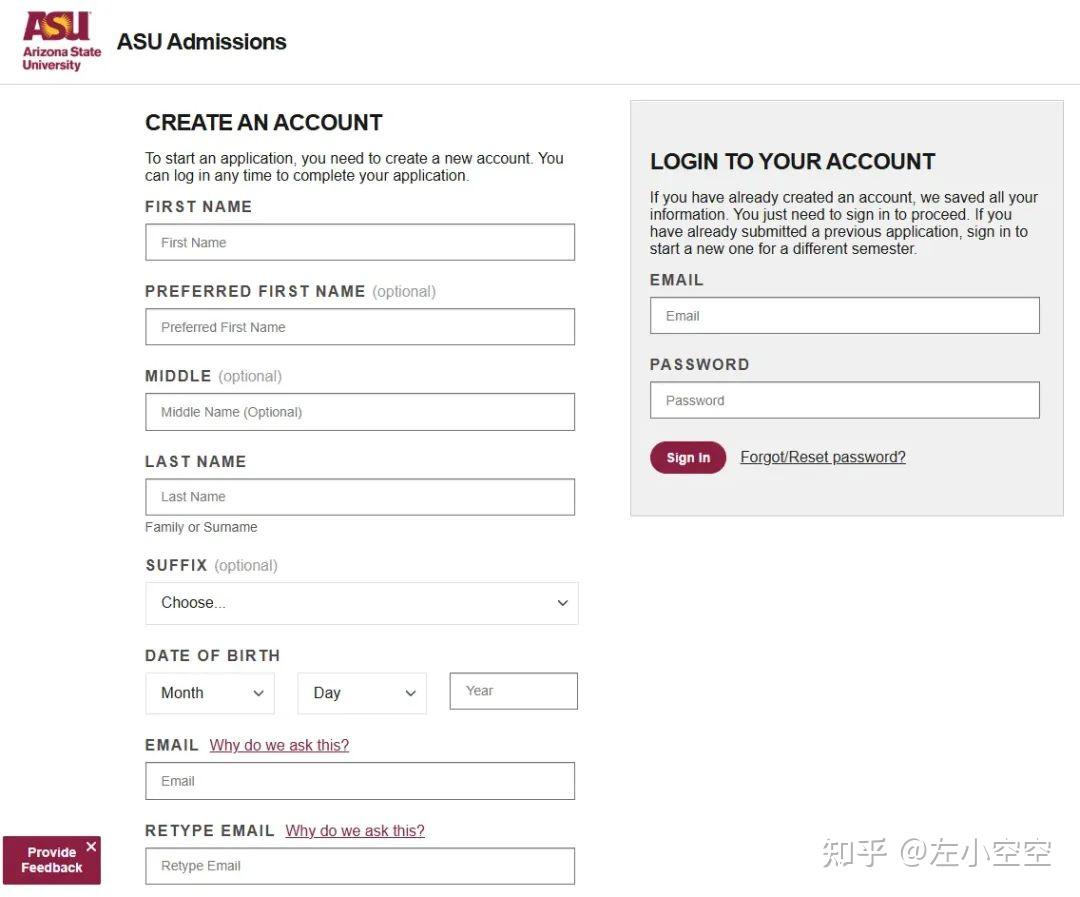Expand the Suffix dropdown
This screenshot has height=897, width=1080.
coord(361,603)
